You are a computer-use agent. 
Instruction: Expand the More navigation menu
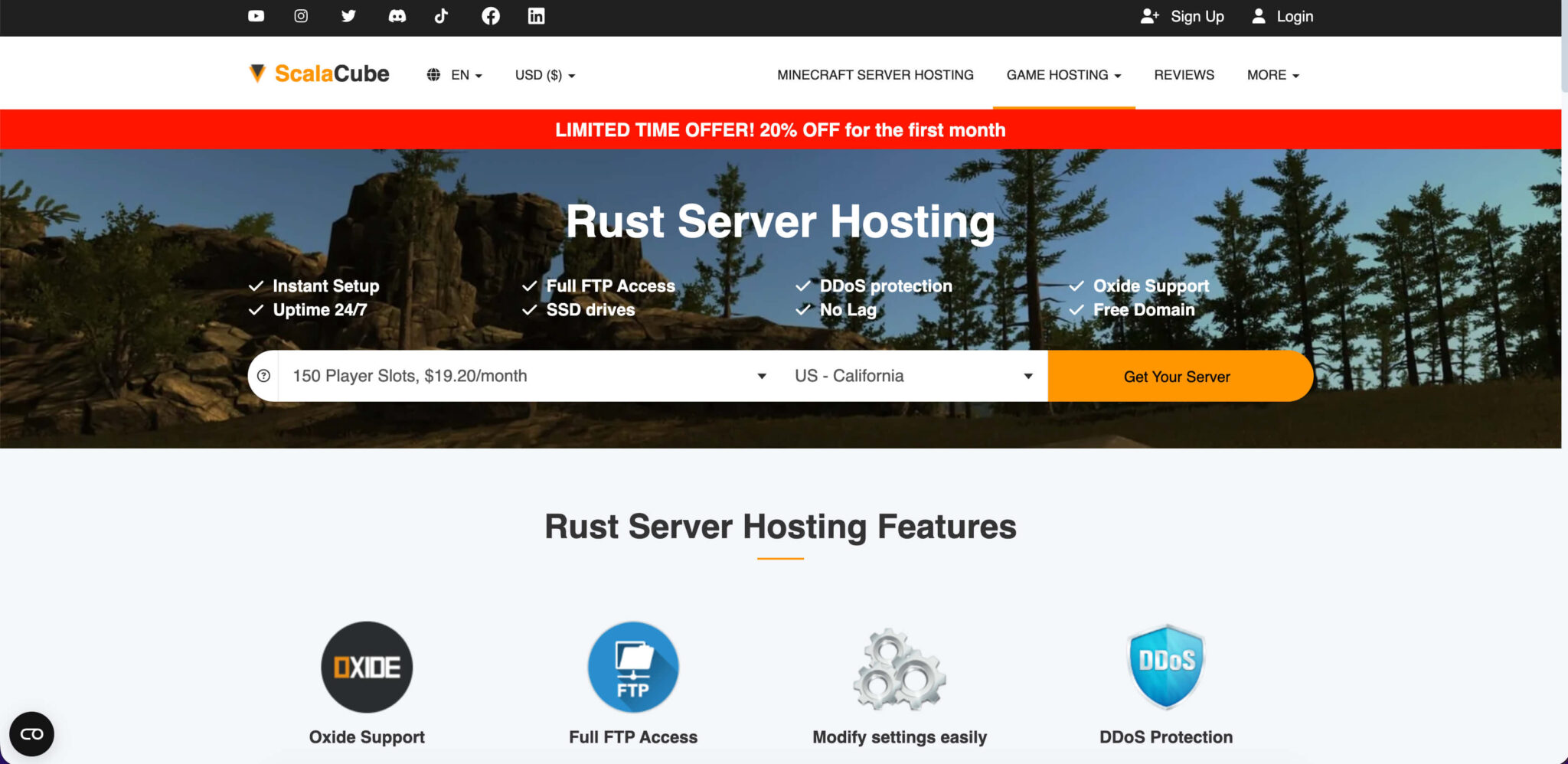pos(1272,75)
